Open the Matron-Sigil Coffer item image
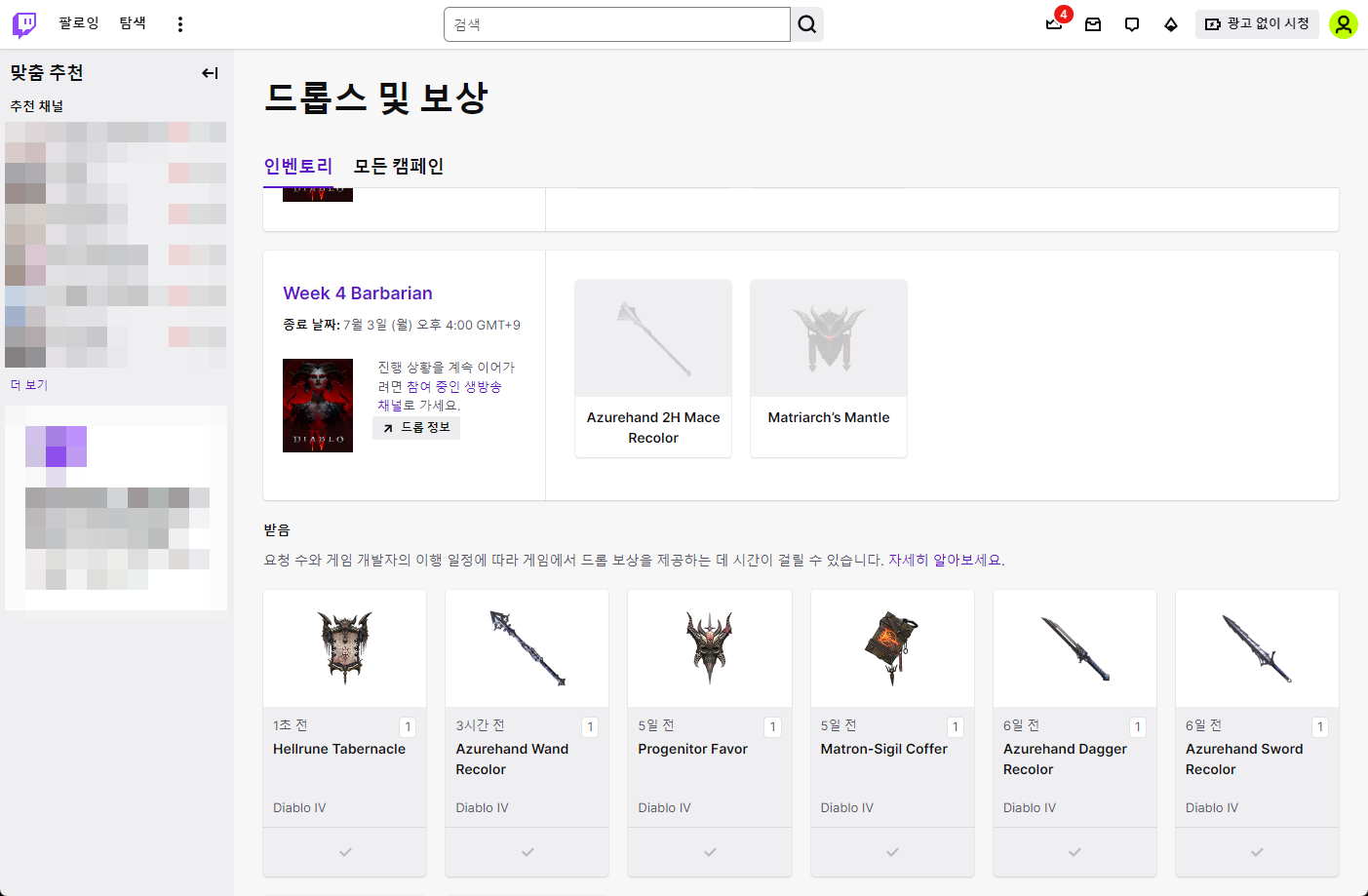This screenshot has height=896, width=1368. [x=892, y=648]
